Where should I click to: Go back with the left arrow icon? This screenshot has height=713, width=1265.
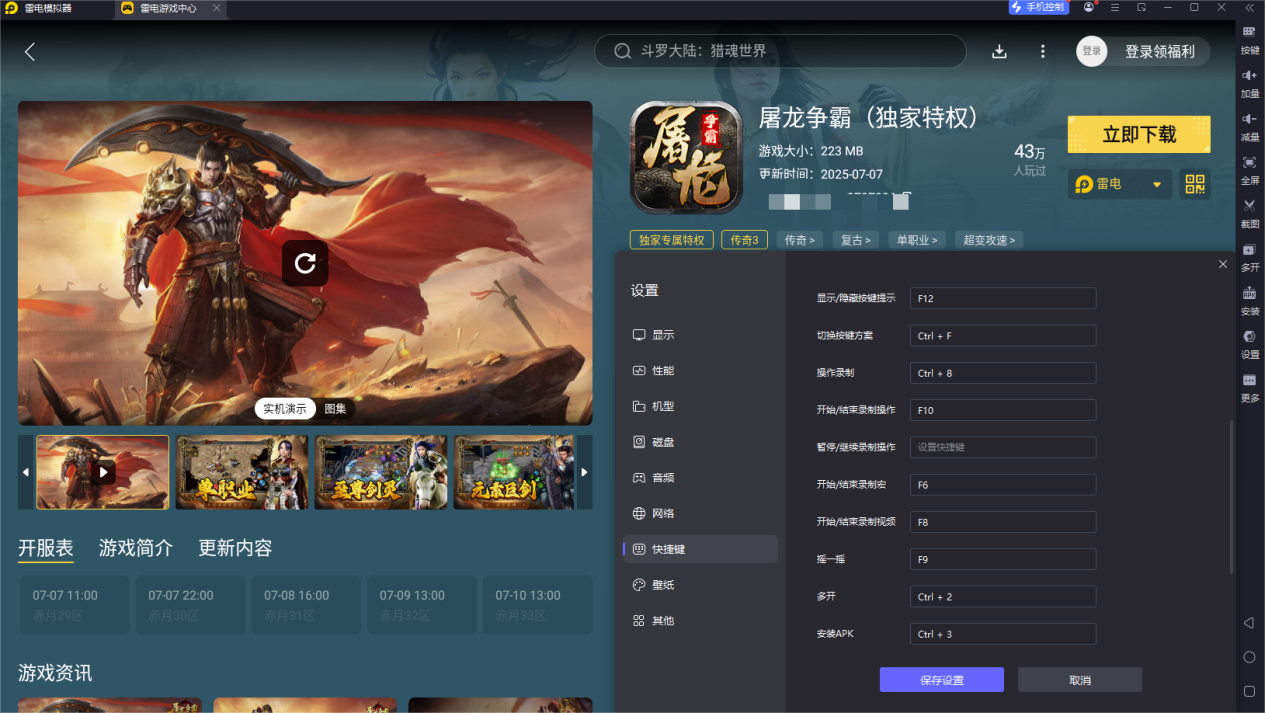(30, 52)
